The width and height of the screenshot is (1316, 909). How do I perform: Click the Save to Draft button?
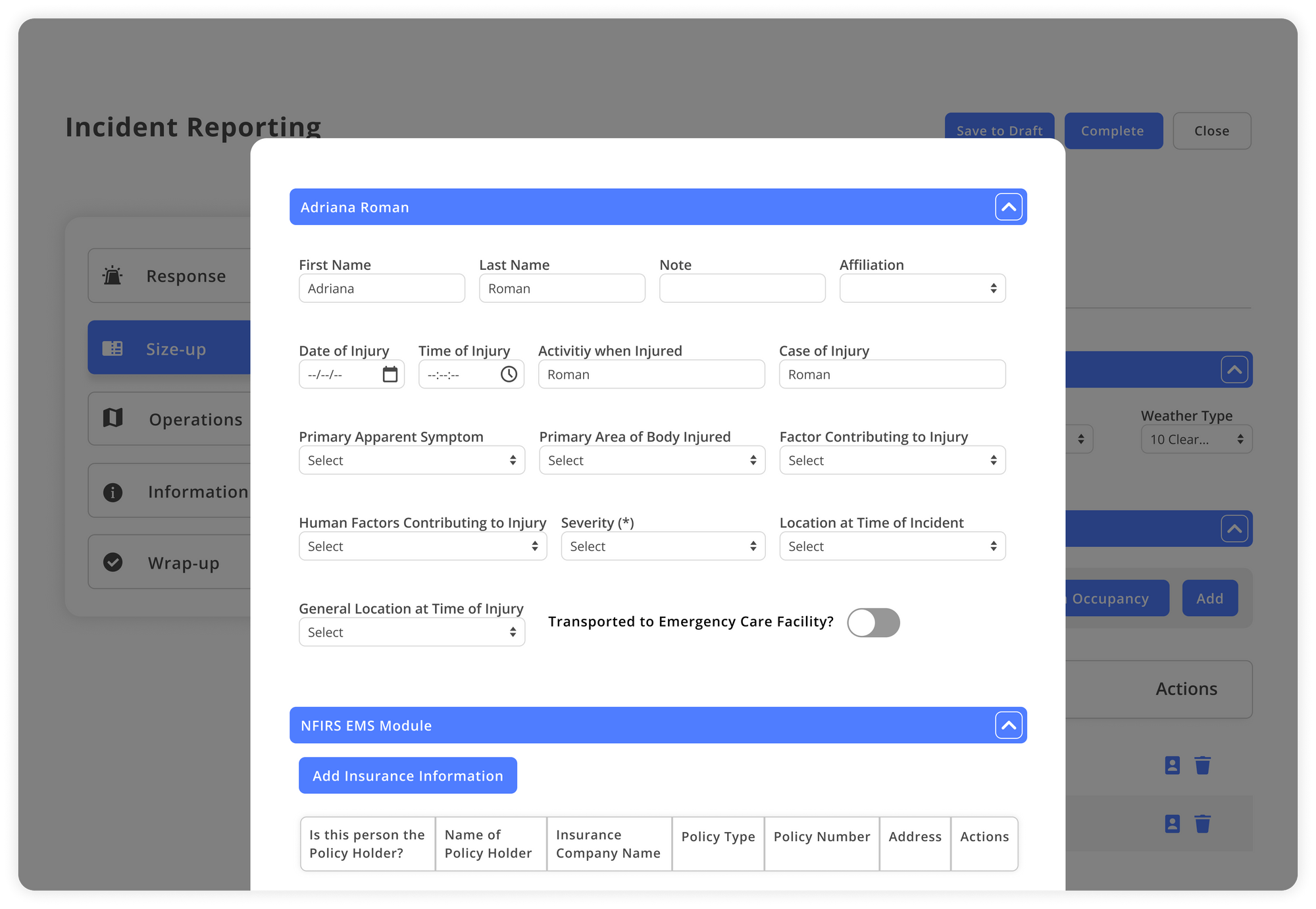point(999,130)
